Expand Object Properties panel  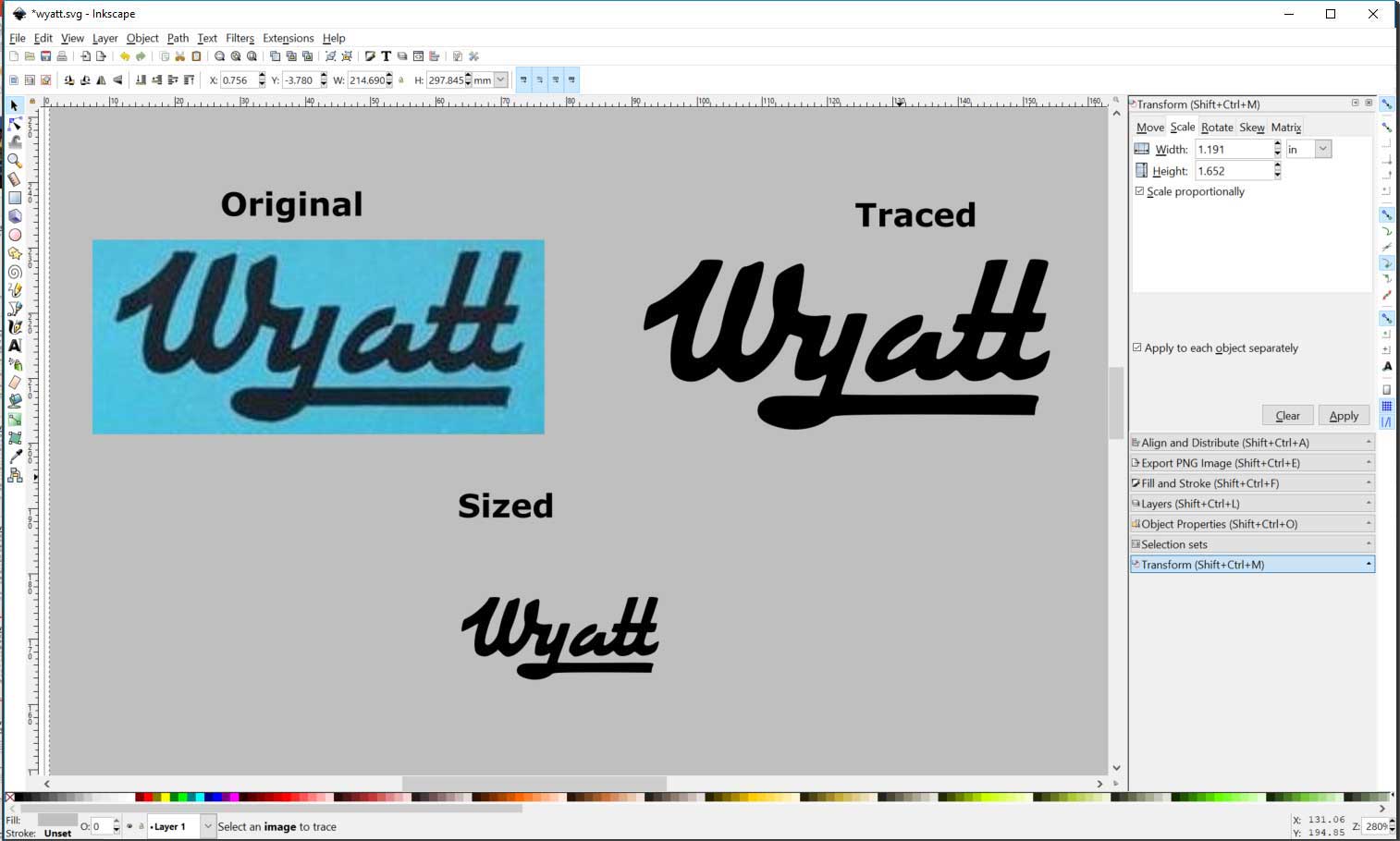[x=1252, y=524]
